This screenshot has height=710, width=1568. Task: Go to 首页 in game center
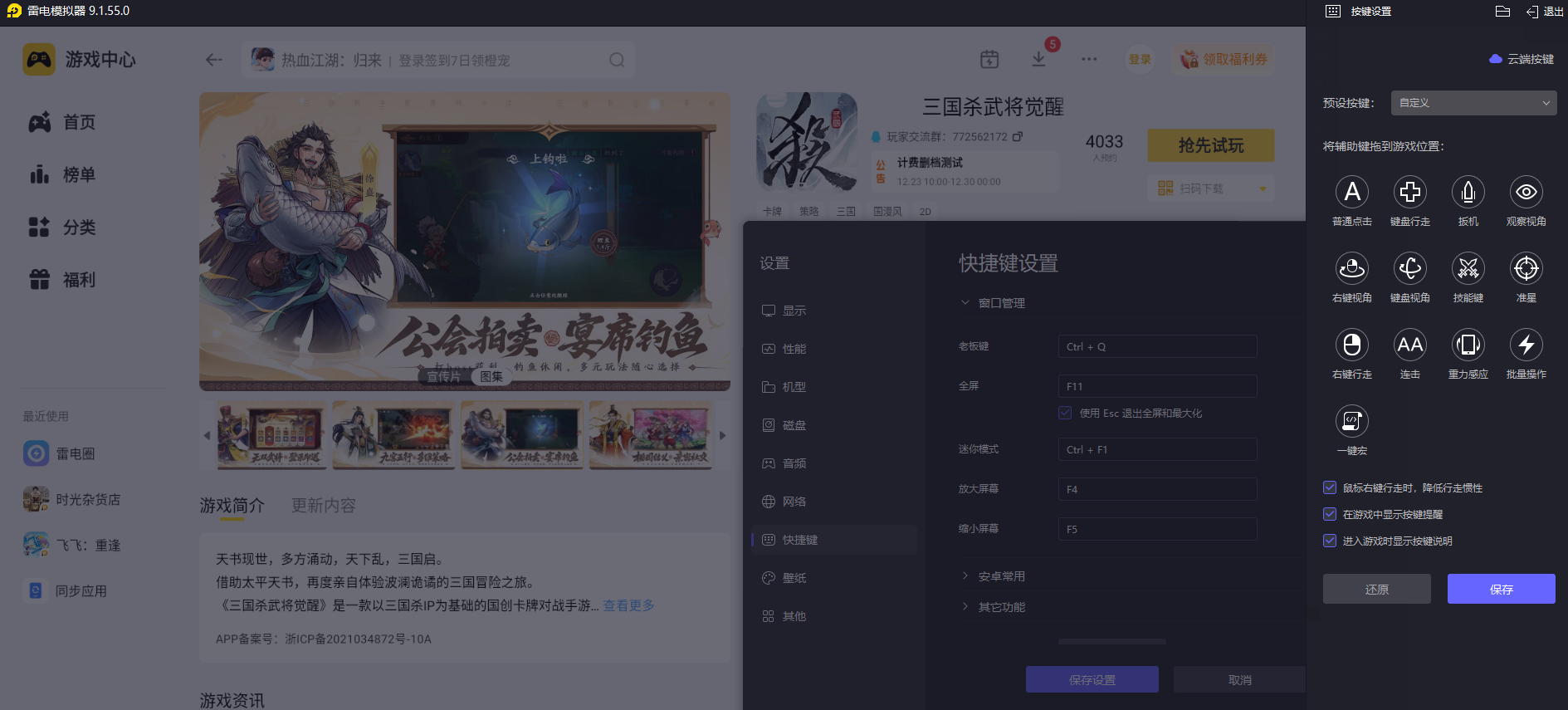click(63, 122)
